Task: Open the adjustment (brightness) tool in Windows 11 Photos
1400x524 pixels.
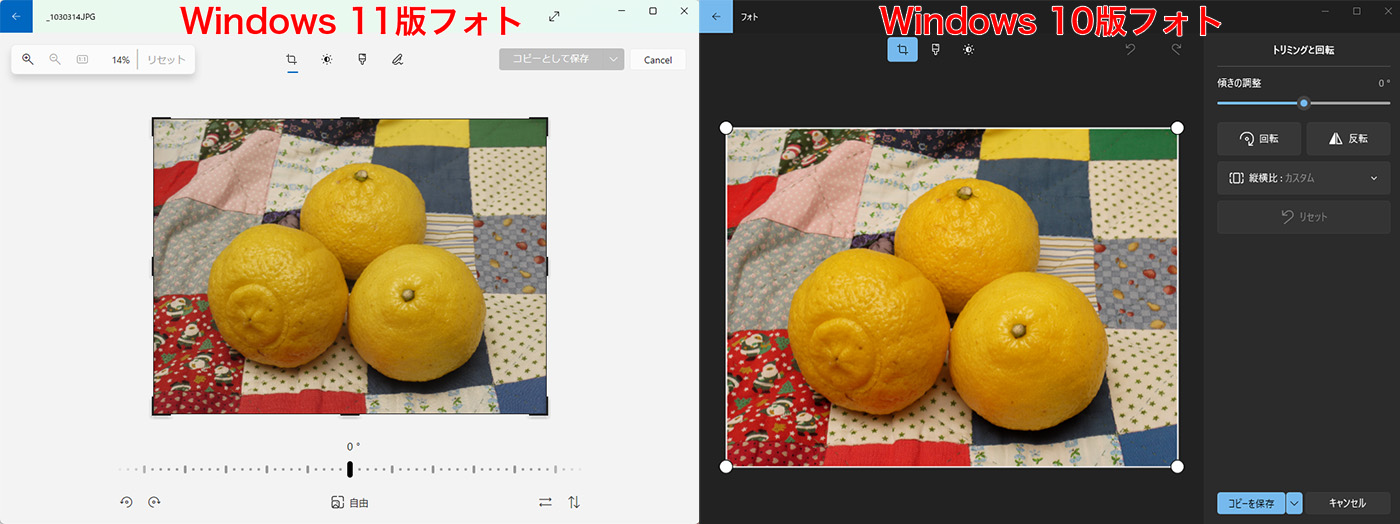Action: 327,60
